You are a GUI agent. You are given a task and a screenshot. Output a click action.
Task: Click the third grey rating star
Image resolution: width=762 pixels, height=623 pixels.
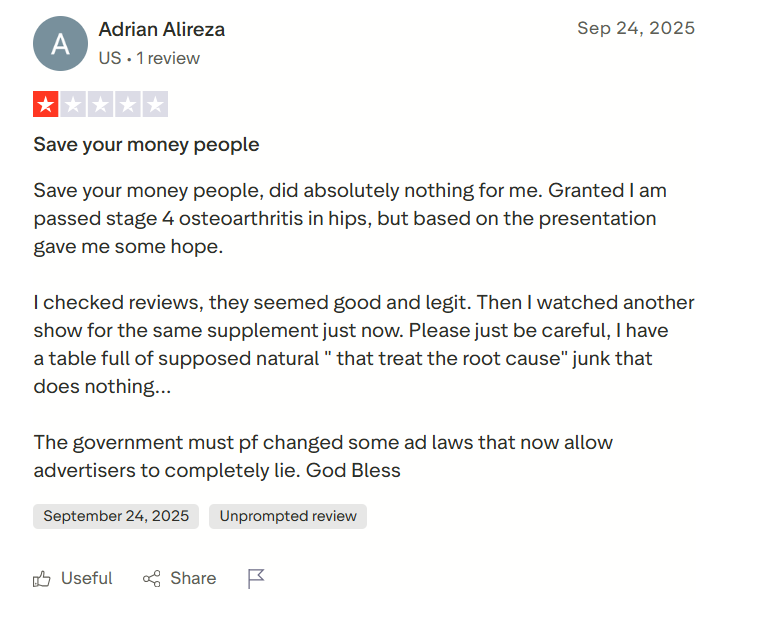pos(100,104)
